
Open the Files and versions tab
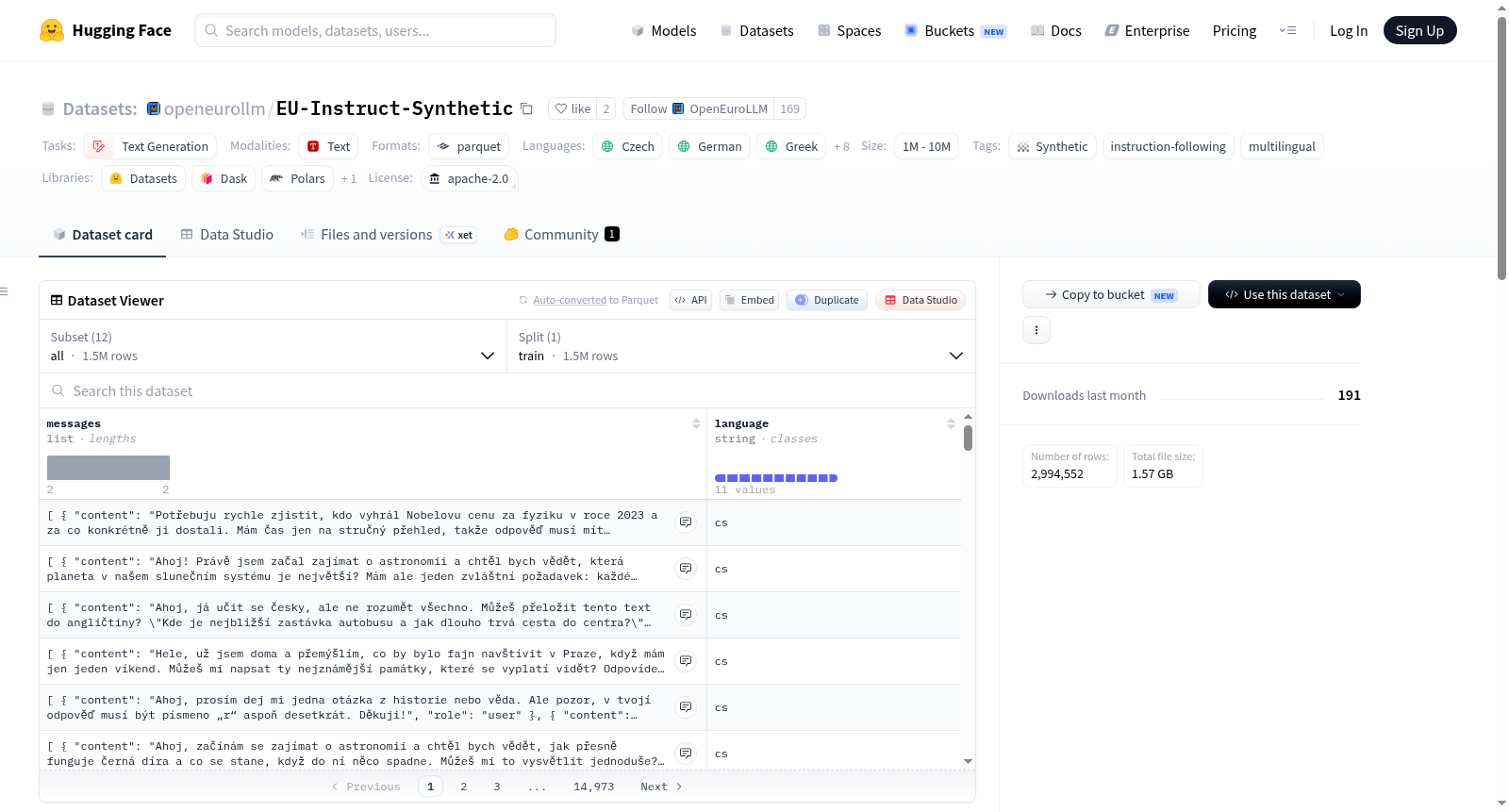pyautogui.click(x=389, y=235)
